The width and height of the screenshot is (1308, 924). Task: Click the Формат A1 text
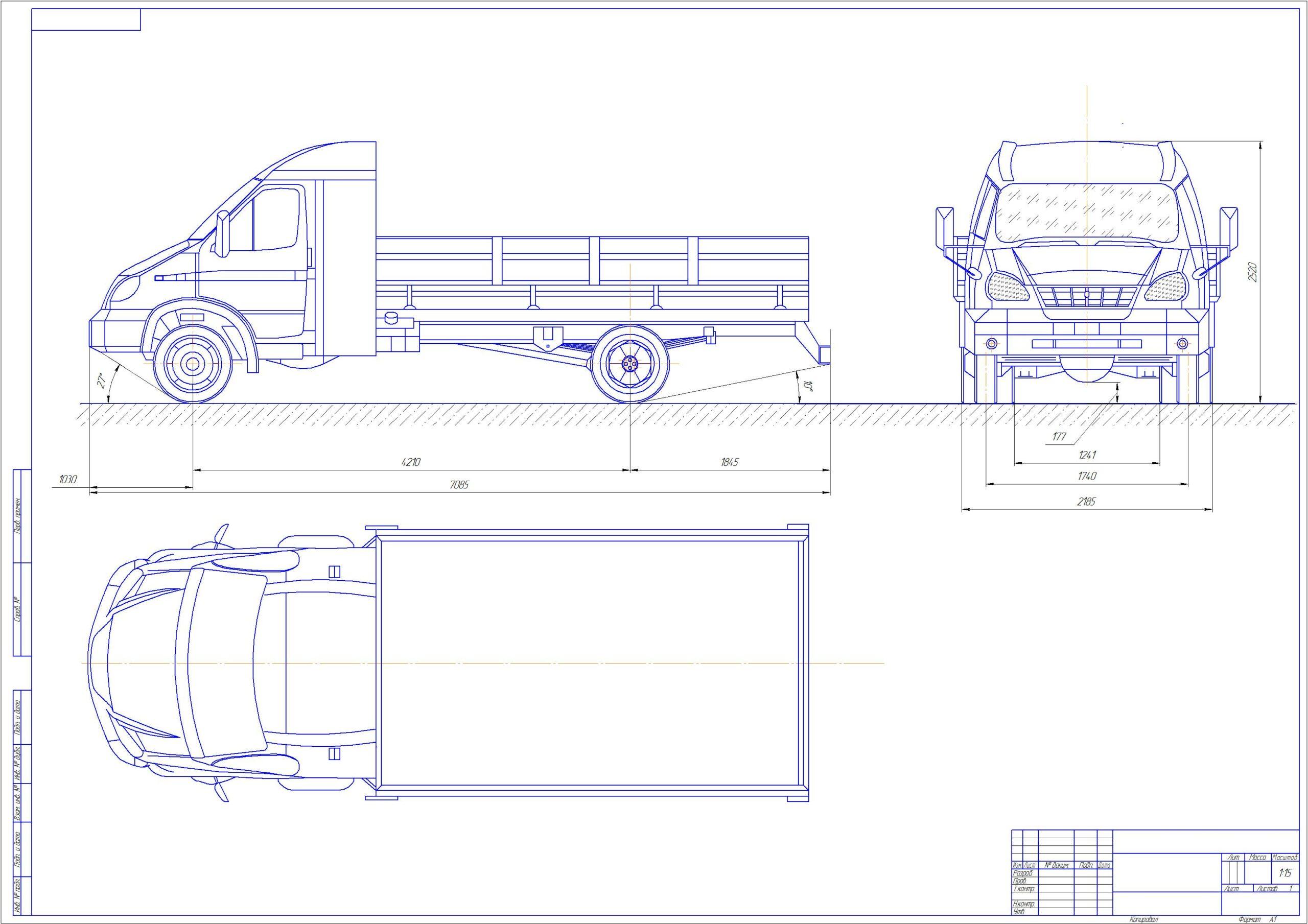(x=1258, y=920)
